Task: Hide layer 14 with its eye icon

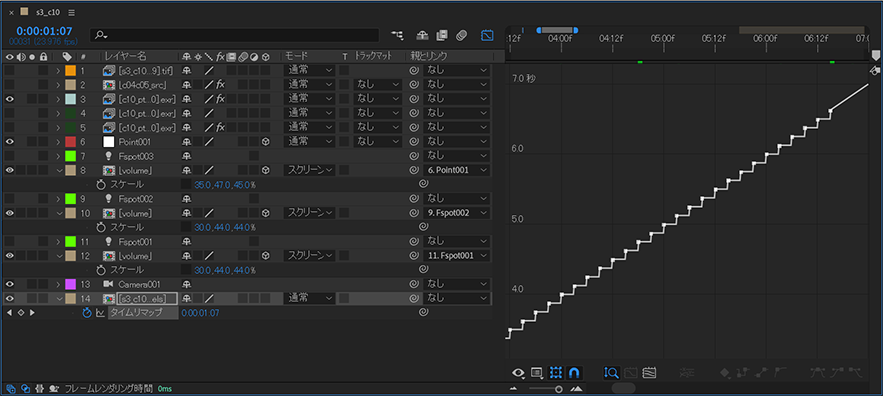Action: (10, 298)
